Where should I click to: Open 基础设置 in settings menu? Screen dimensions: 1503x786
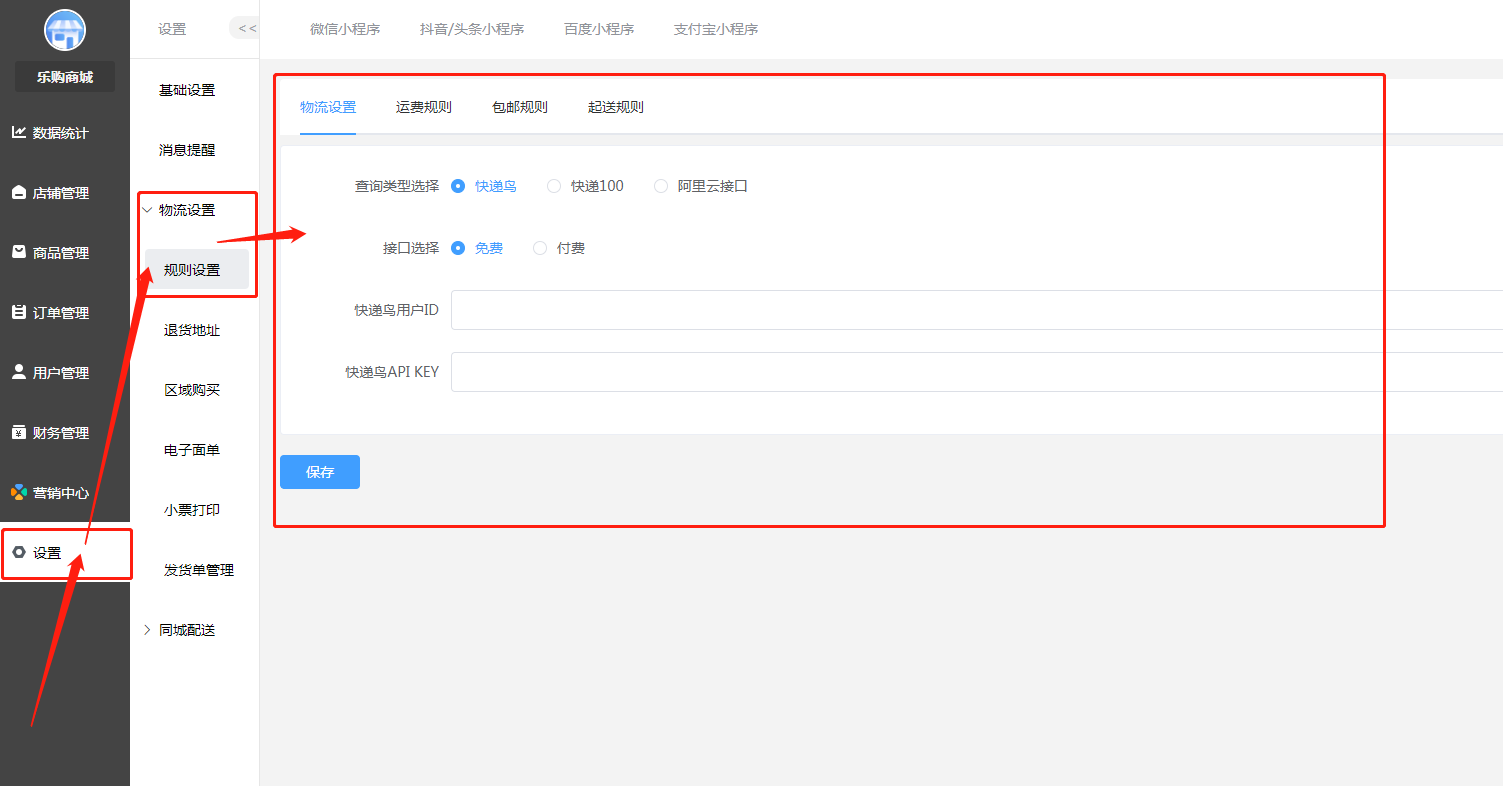187,90
